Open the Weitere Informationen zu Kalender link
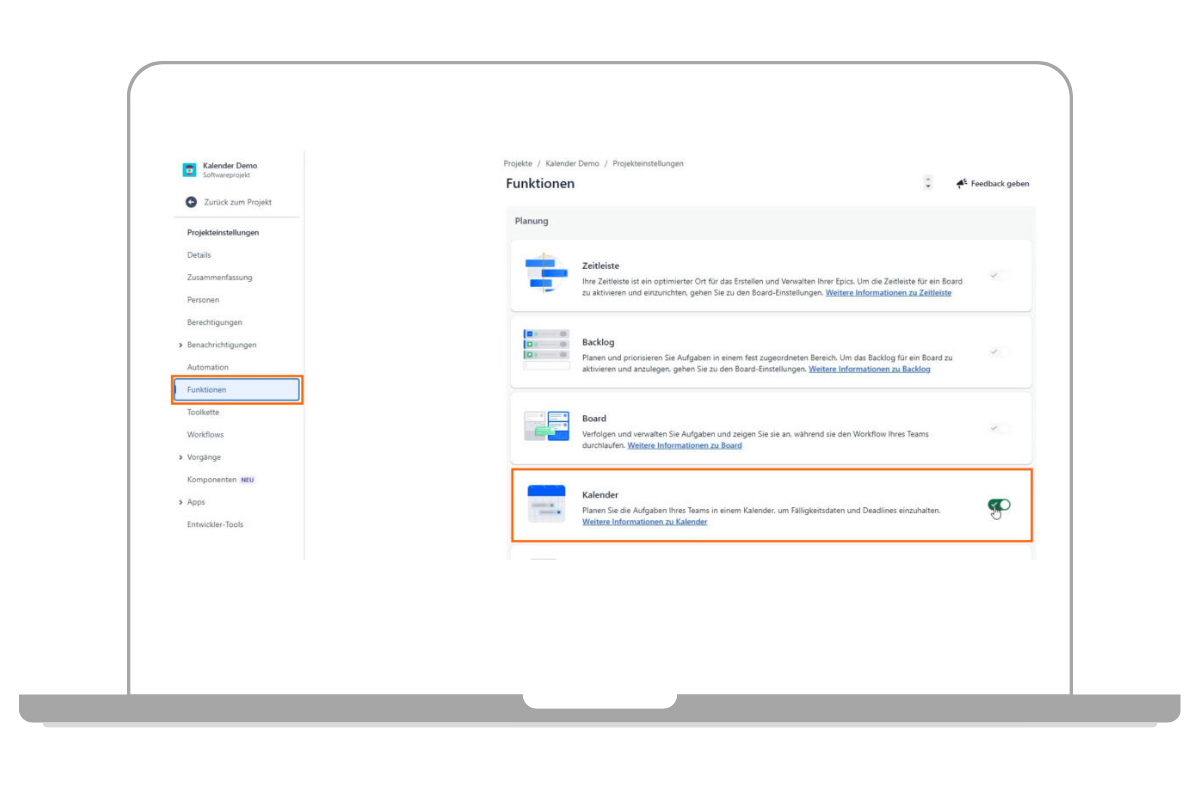 (x=644, y=522)
